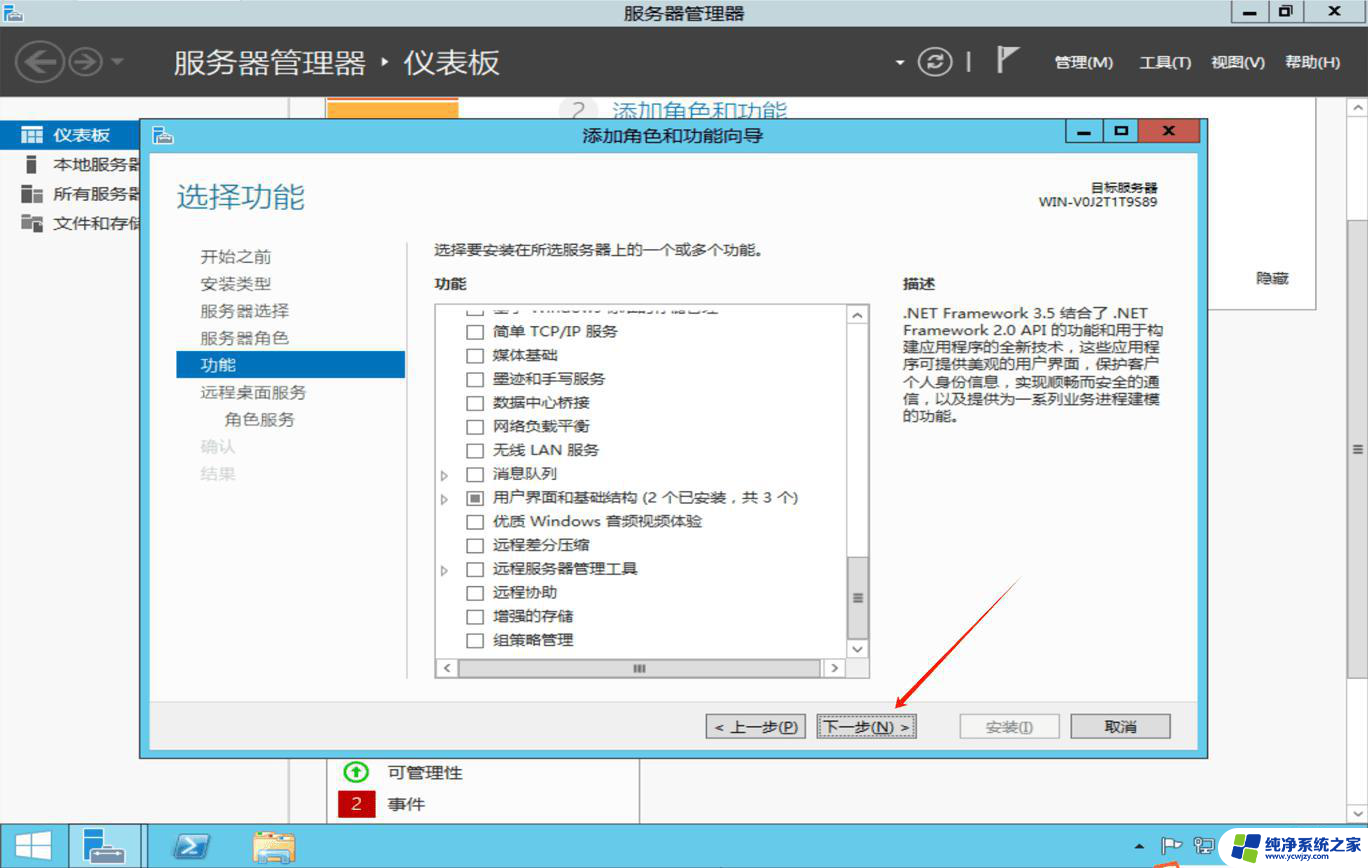Click the 可管理性 label in dashboard tile
The height and width of the screenshot is (868, 1368).
(x=425, y=773)
